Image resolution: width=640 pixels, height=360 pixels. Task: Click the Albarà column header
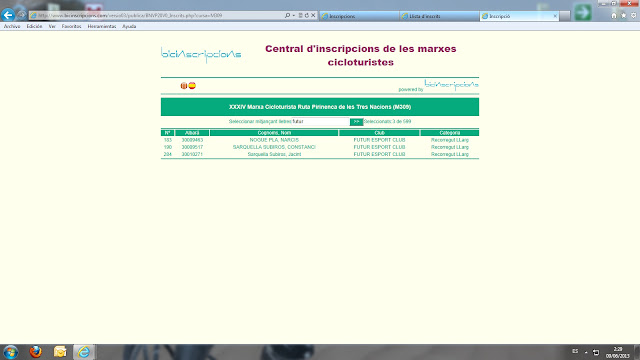[x=192, y=133]
